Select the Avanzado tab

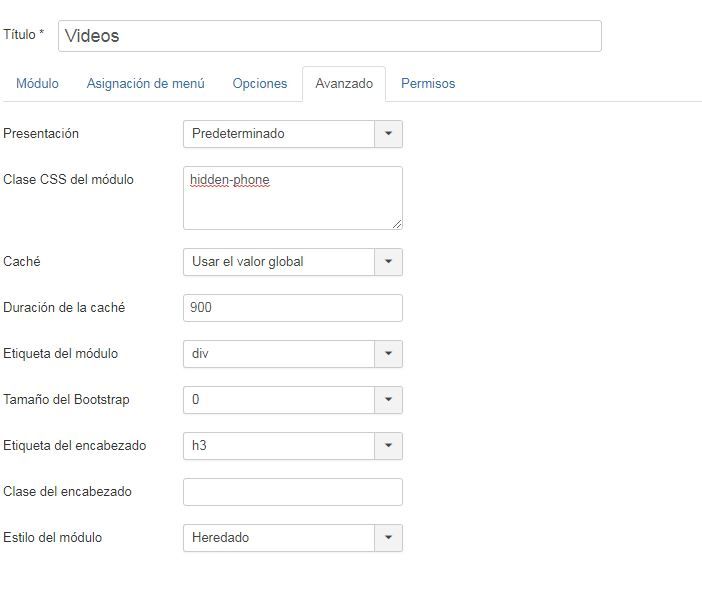[344, 84]
